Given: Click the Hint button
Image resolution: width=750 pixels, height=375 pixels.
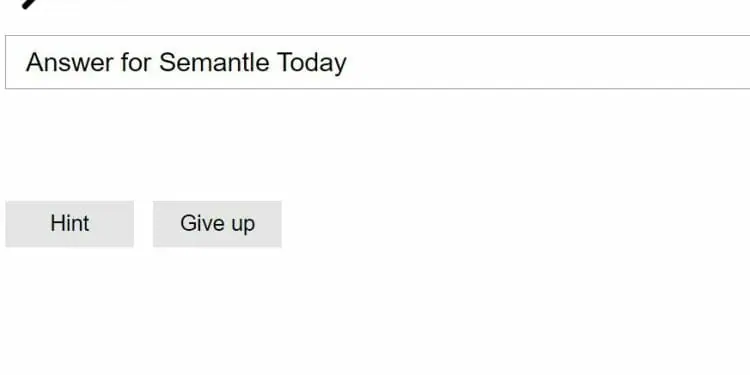Looking at the screenshot, I should (69, 224).
